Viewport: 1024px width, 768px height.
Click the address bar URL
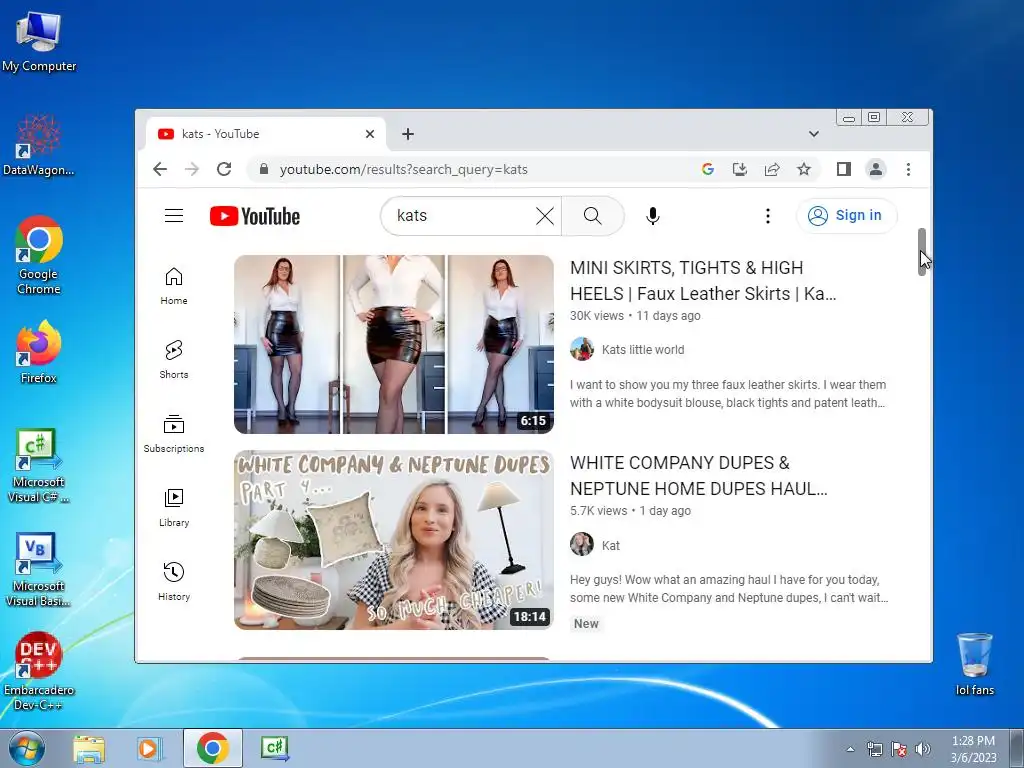click(404, 170)
